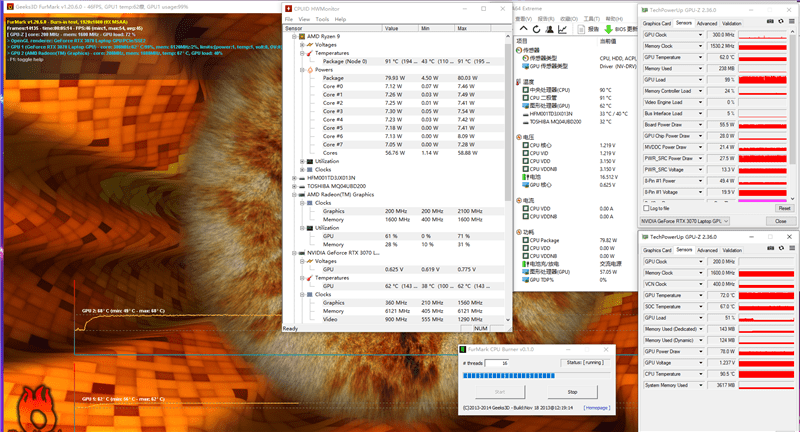The width and height of the screenshot is (800, 432).
Task: Toggle Log to file checkbox in GPU-Z
Action: coord(646,208)
